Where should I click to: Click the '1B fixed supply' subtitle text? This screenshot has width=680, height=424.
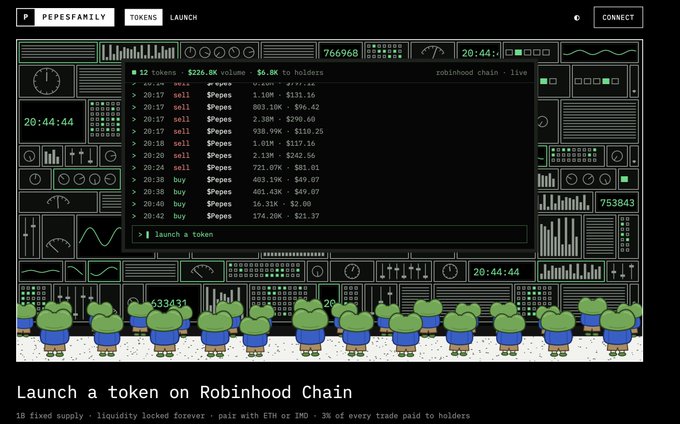[50, 415]
